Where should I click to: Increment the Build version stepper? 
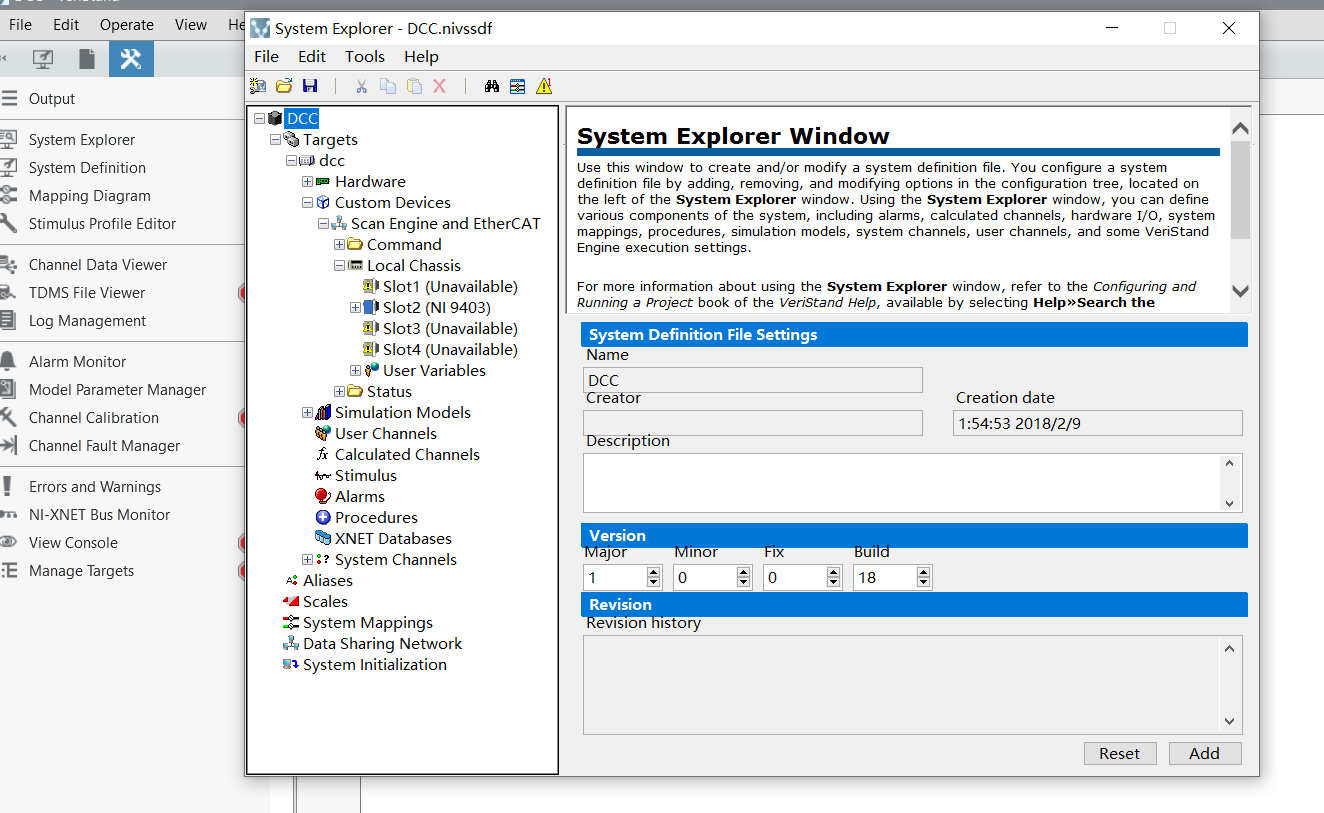click(922, 572)
